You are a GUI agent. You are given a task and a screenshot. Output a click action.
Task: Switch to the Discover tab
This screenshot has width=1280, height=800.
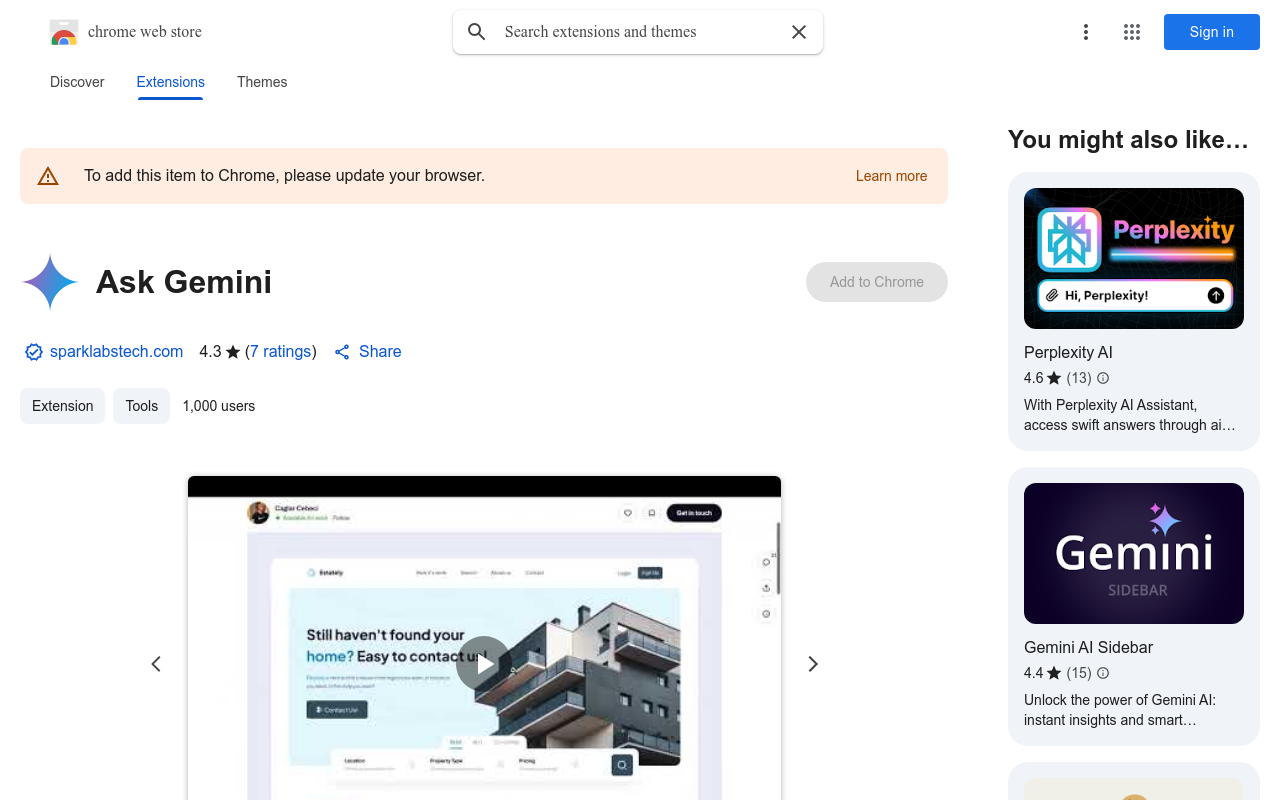tap(77, 82)
